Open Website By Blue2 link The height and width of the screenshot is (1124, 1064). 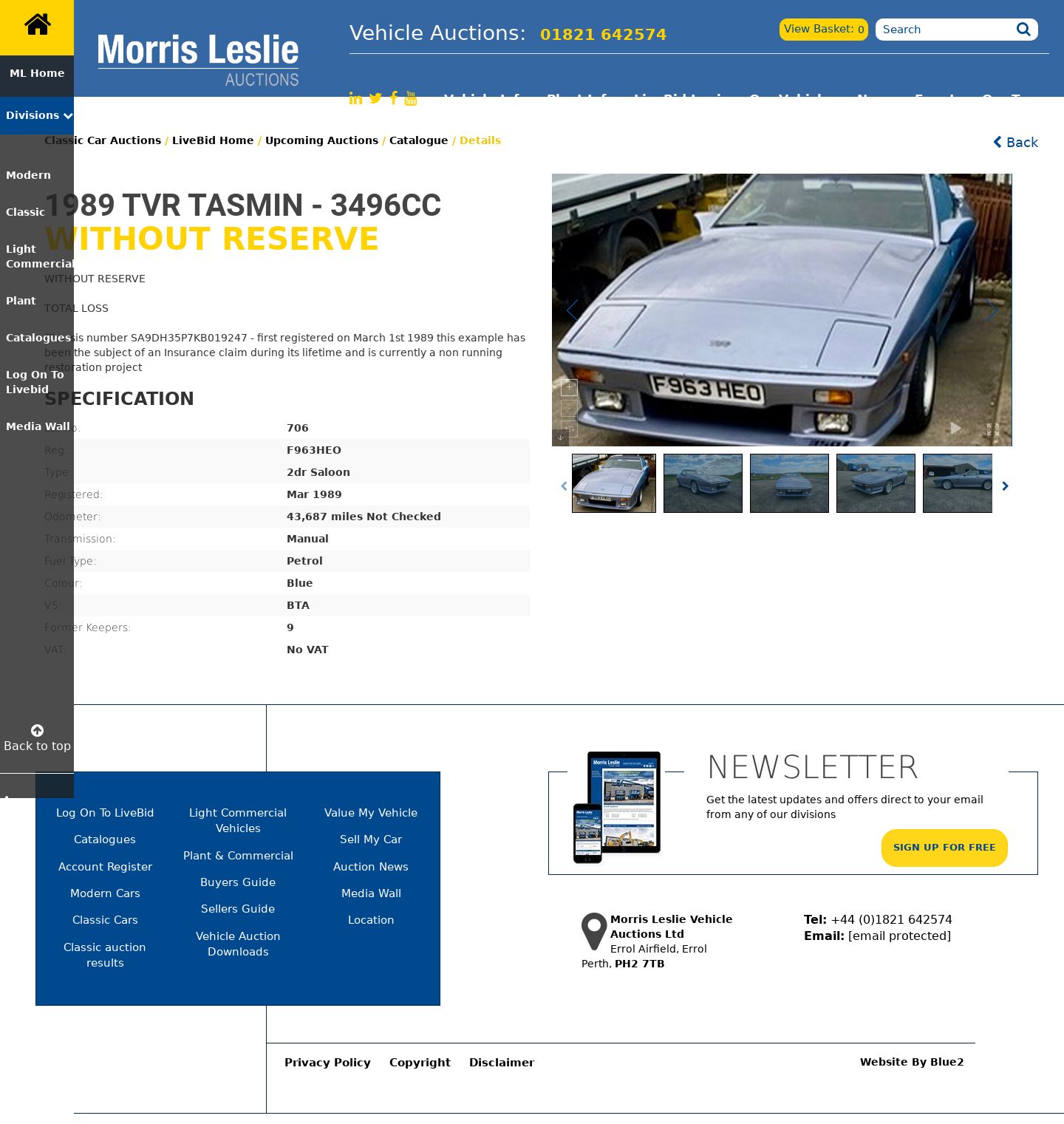[x=912, y=1062]
